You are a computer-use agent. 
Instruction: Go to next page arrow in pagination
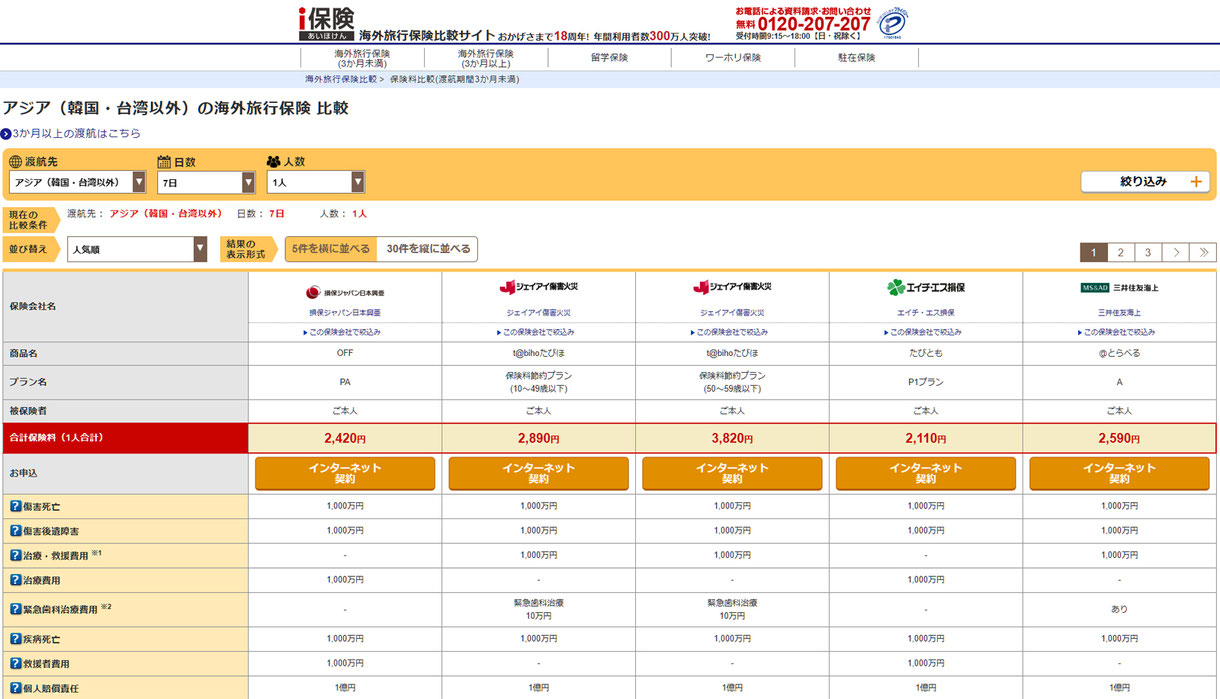tap(1177, 252)
